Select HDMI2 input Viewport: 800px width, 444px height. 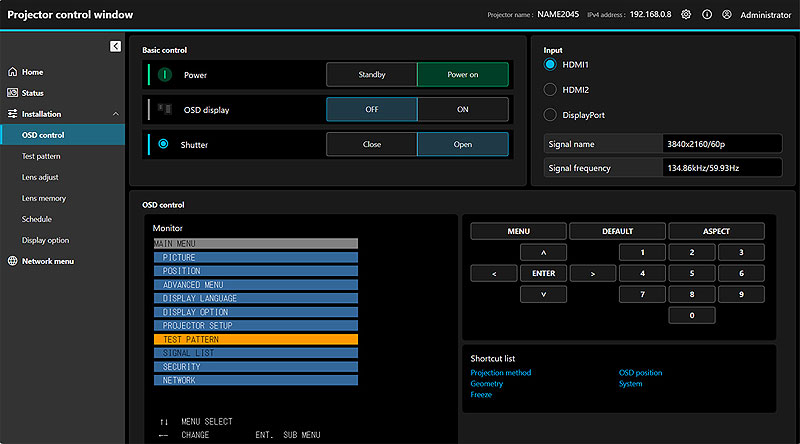click(550, 90)
